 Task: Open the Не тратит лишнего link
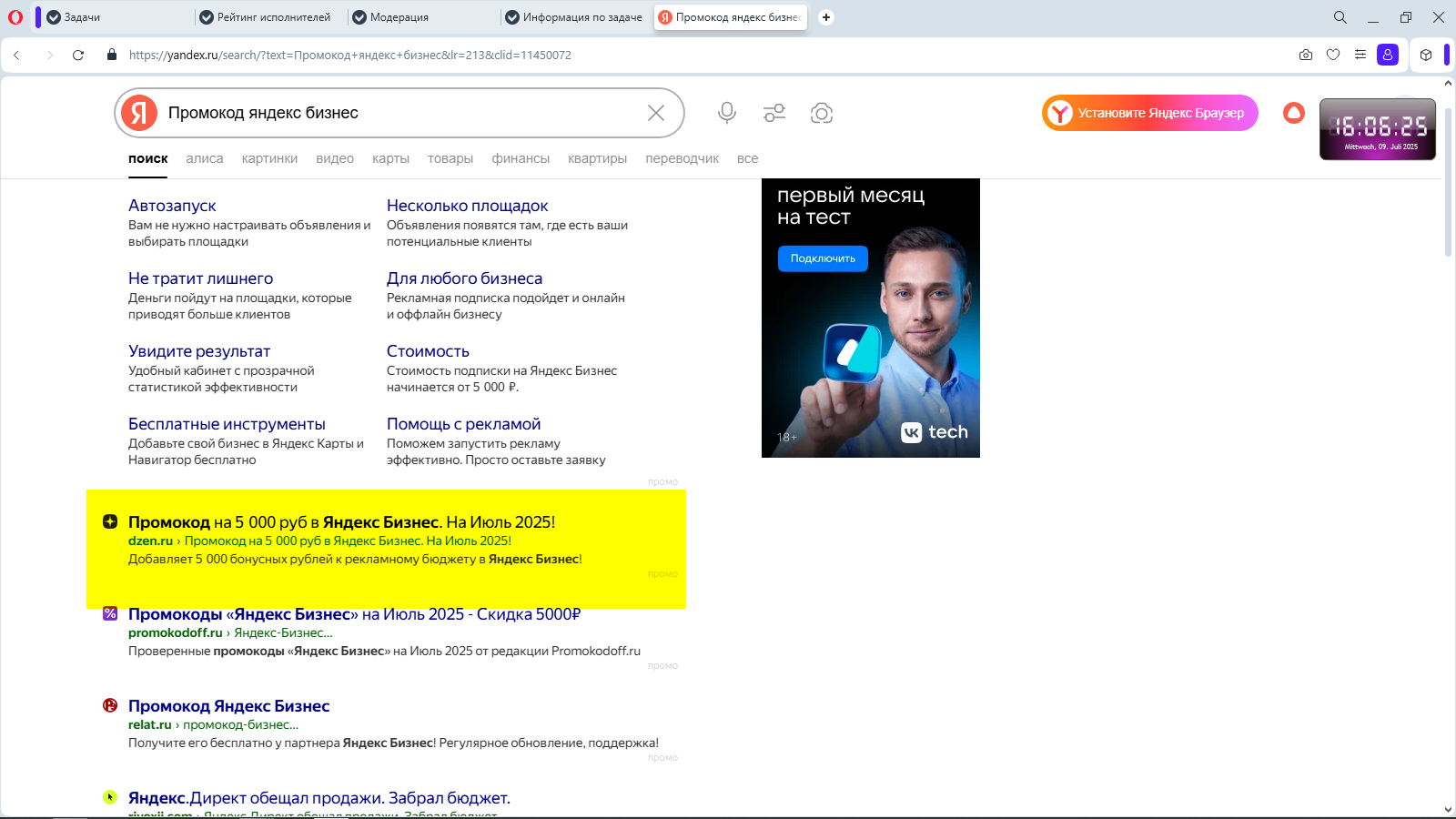pyautogui.click(x=200, y=278)
